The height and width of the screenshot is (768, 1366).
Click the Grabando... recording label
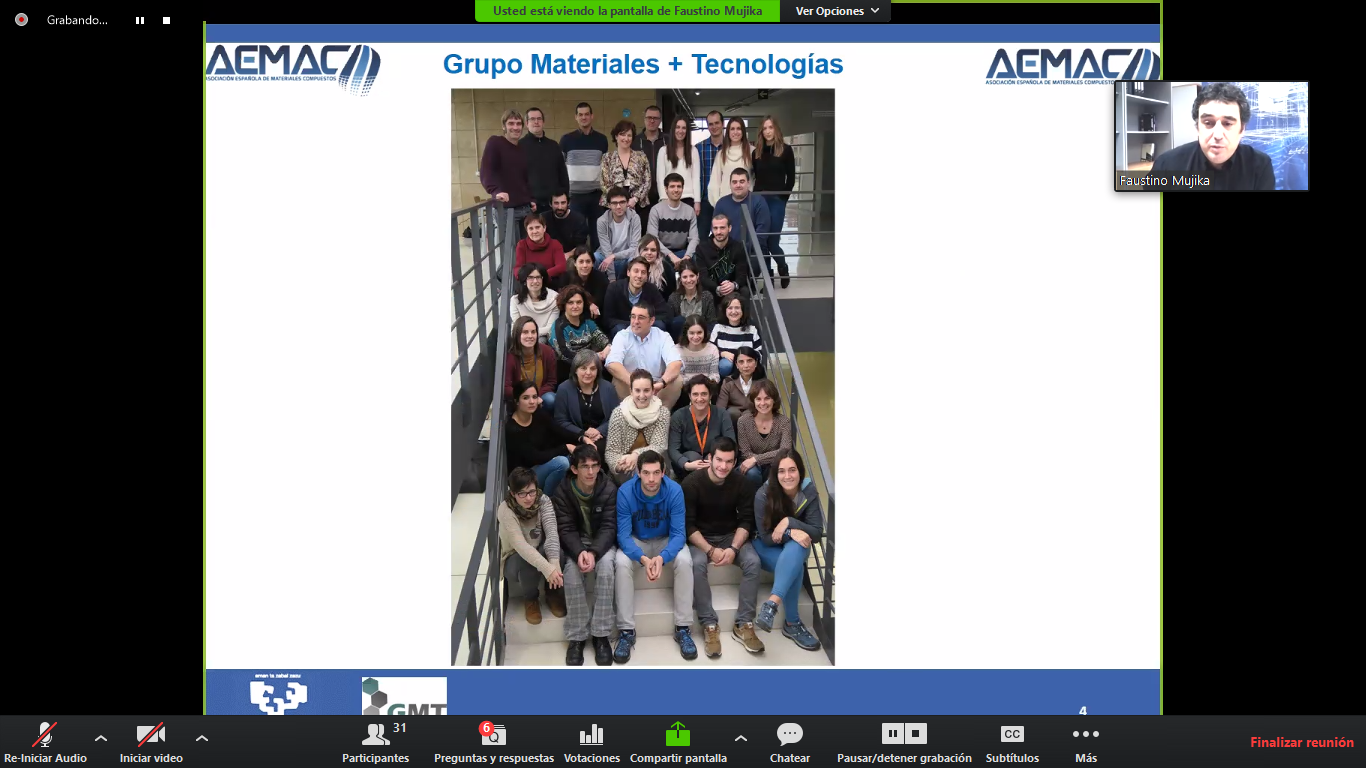[77, 20]
